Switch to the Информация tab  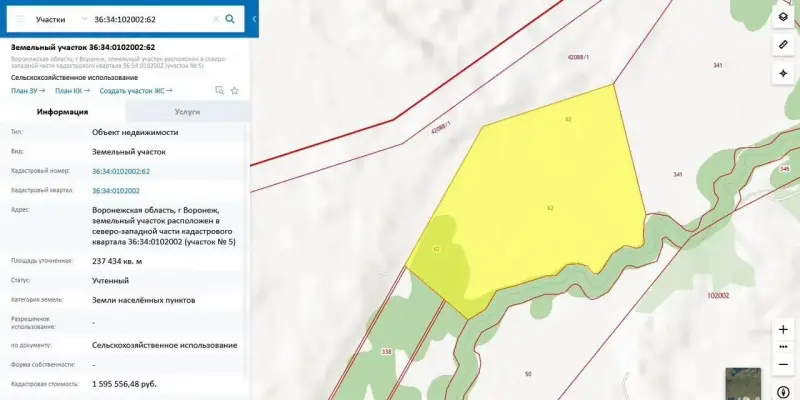pyautogui.click(x=62, y=112)
